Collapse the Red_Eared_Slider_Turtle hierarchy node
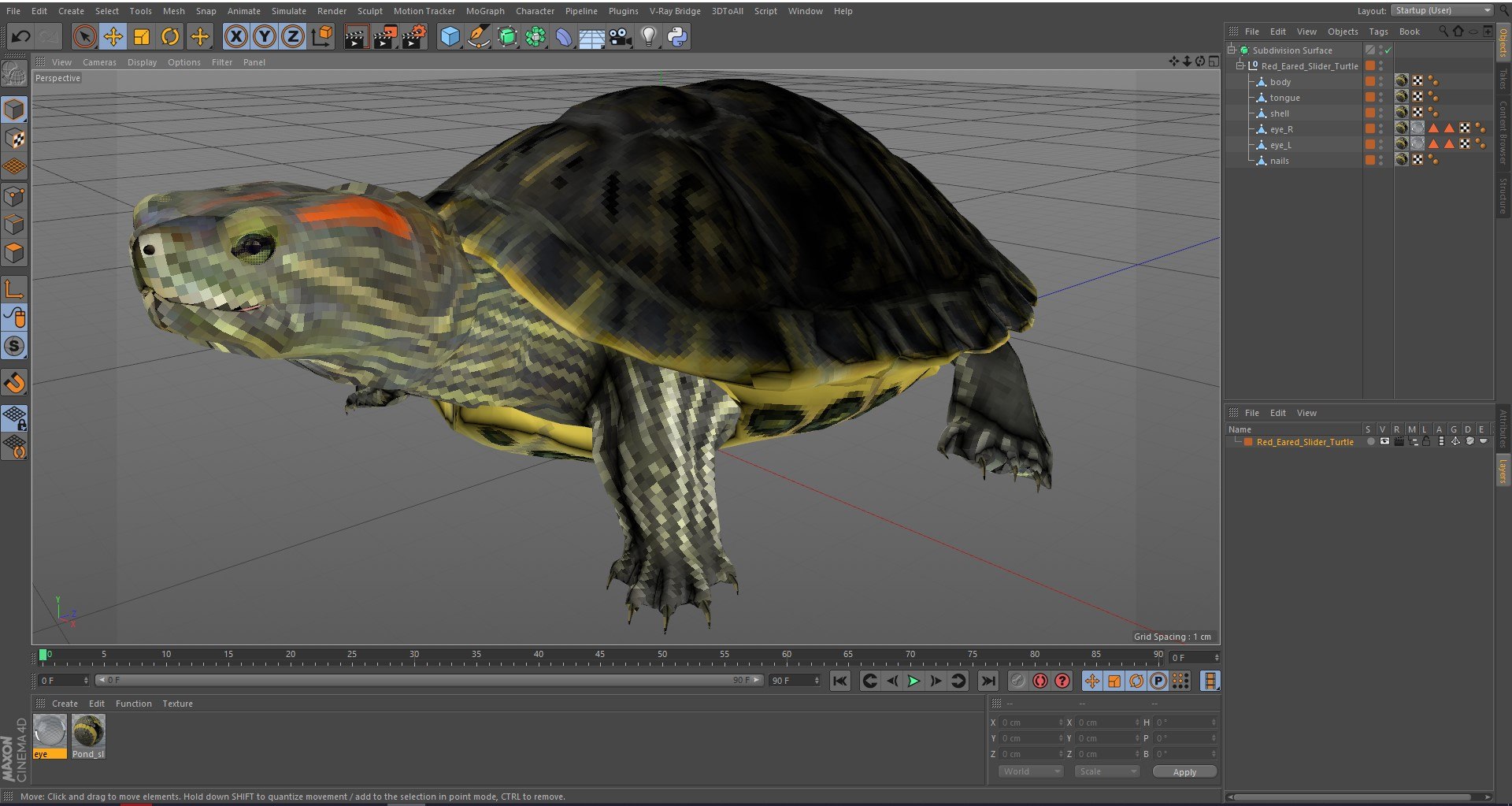Screen dimensions: 1512x806 coord(1240,65)
